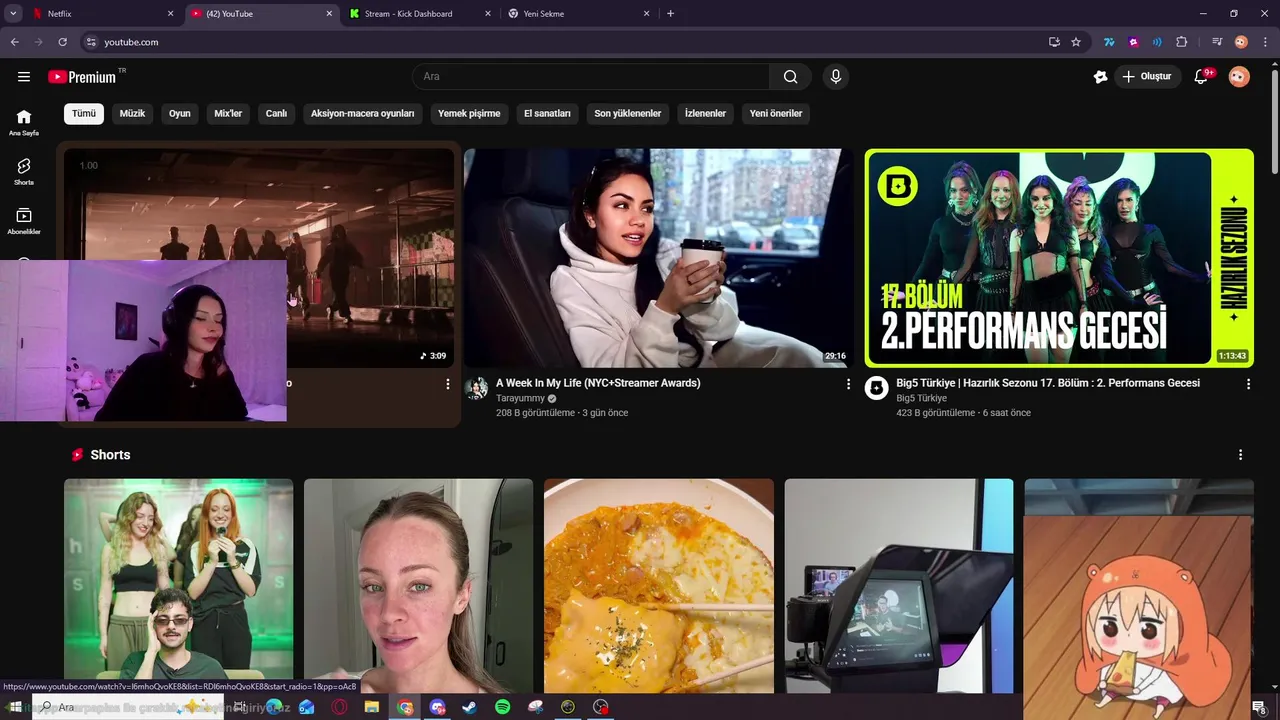Go to Ana Sayfa in the sidebar
1280x720 pixels.
tap(24, 122)
